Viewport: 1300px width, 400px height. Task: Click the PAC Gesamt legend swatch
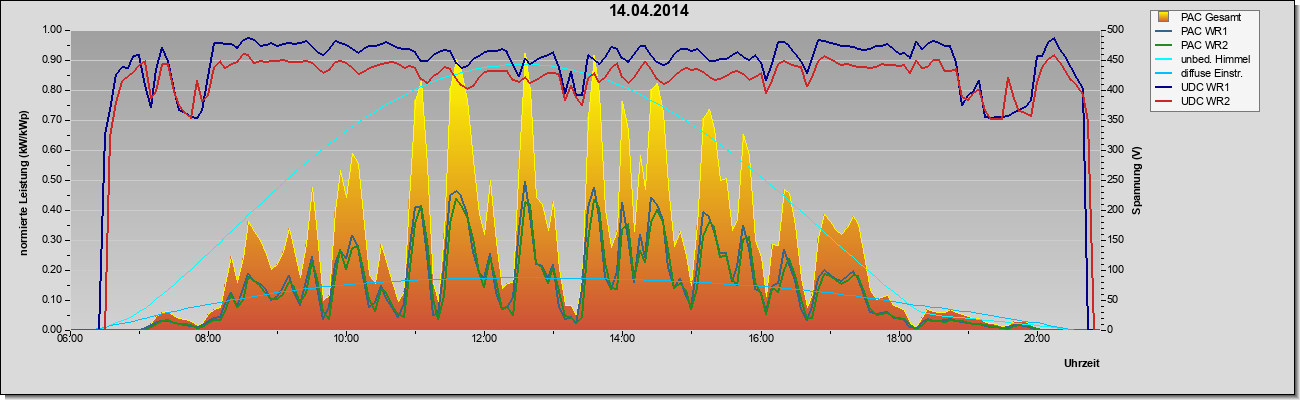(1162, 16)
